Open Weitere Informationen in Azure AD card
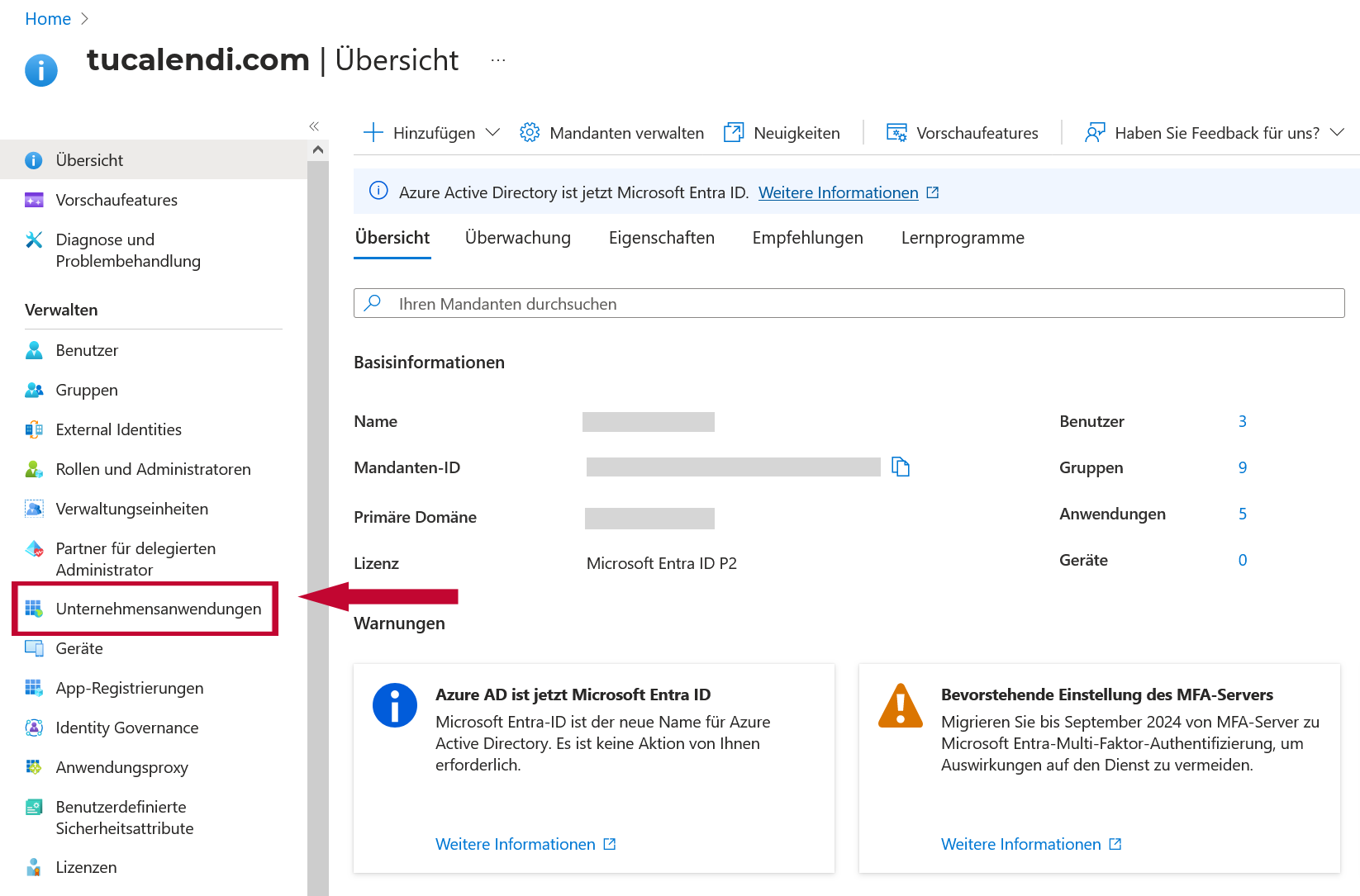This screenshot has height=896, width=1360. point(516,844)
